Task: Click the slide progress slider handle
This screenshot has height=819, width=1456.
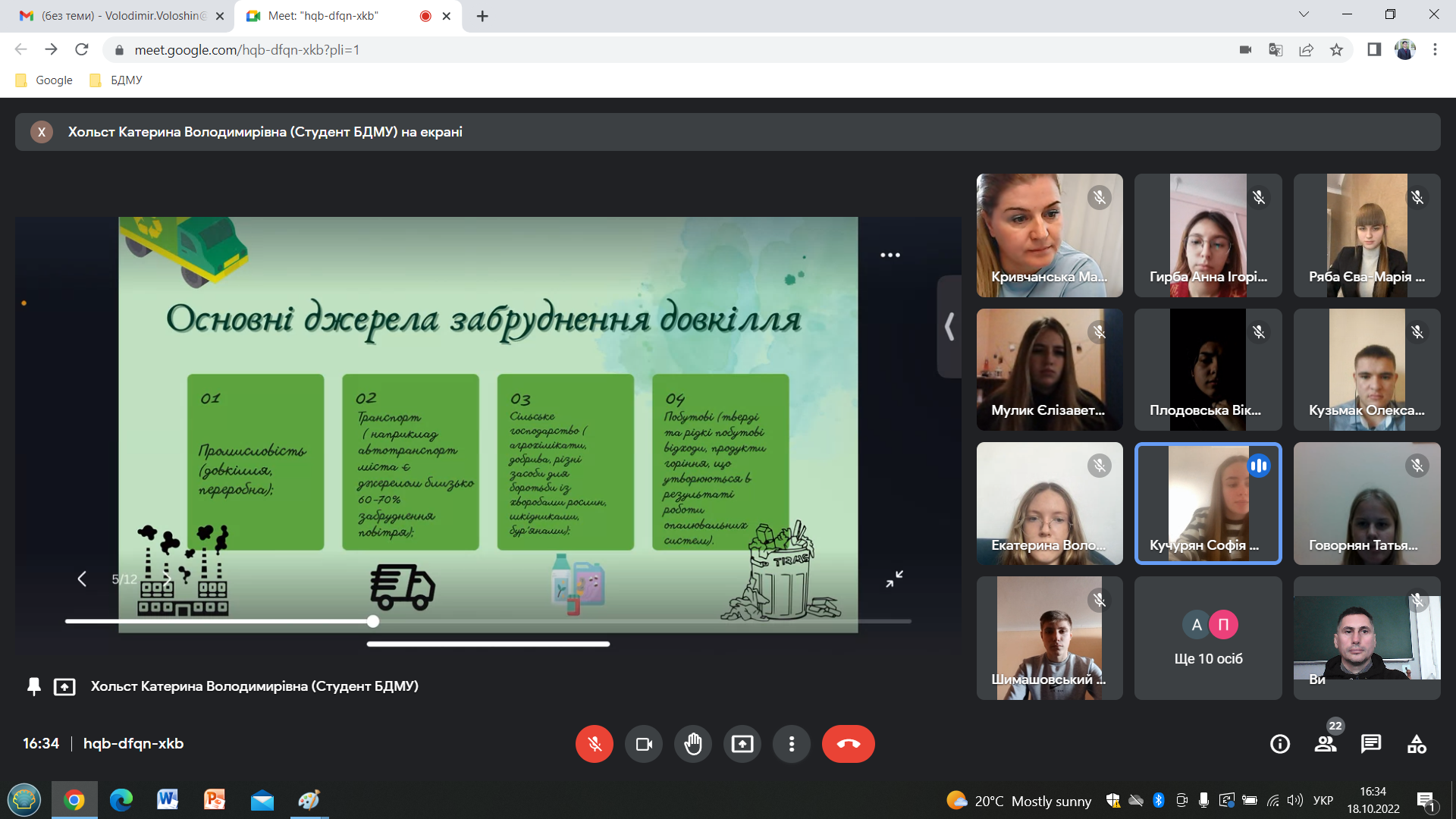Action: pos(373,621)
